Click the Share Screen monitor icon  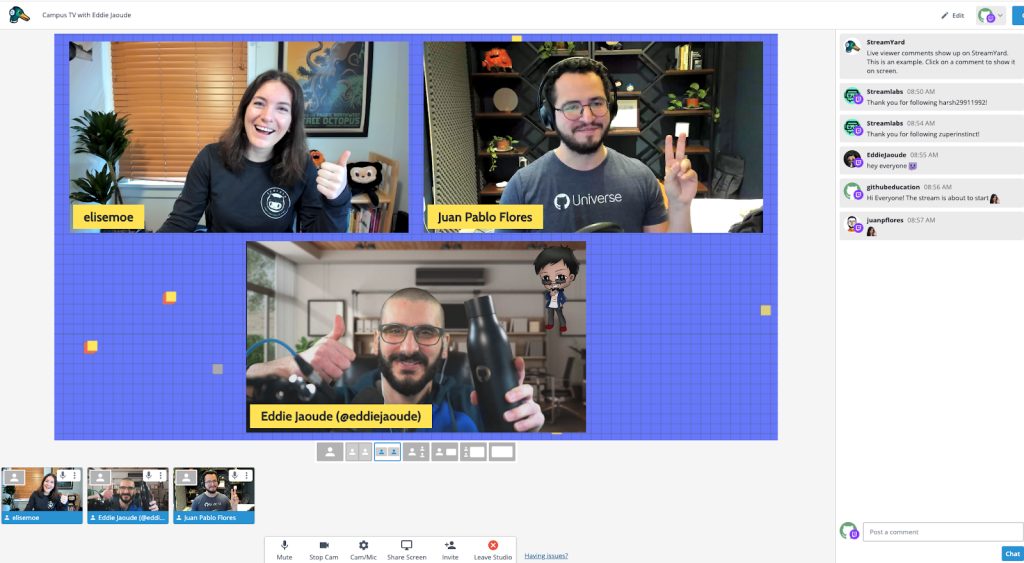(x=406, y=545)
